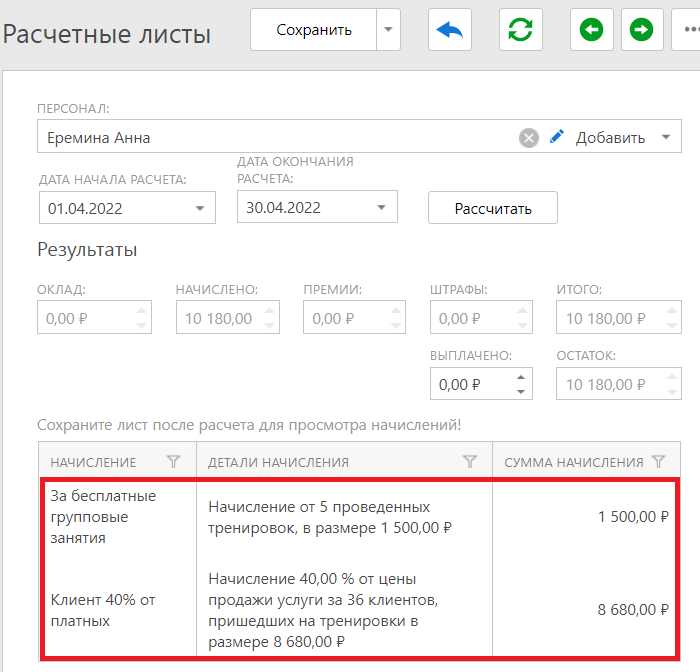Screen dimensions: 700x672
Task: Click the Итого field showing 10 180,00 ₽
Action: click(619, 317)
